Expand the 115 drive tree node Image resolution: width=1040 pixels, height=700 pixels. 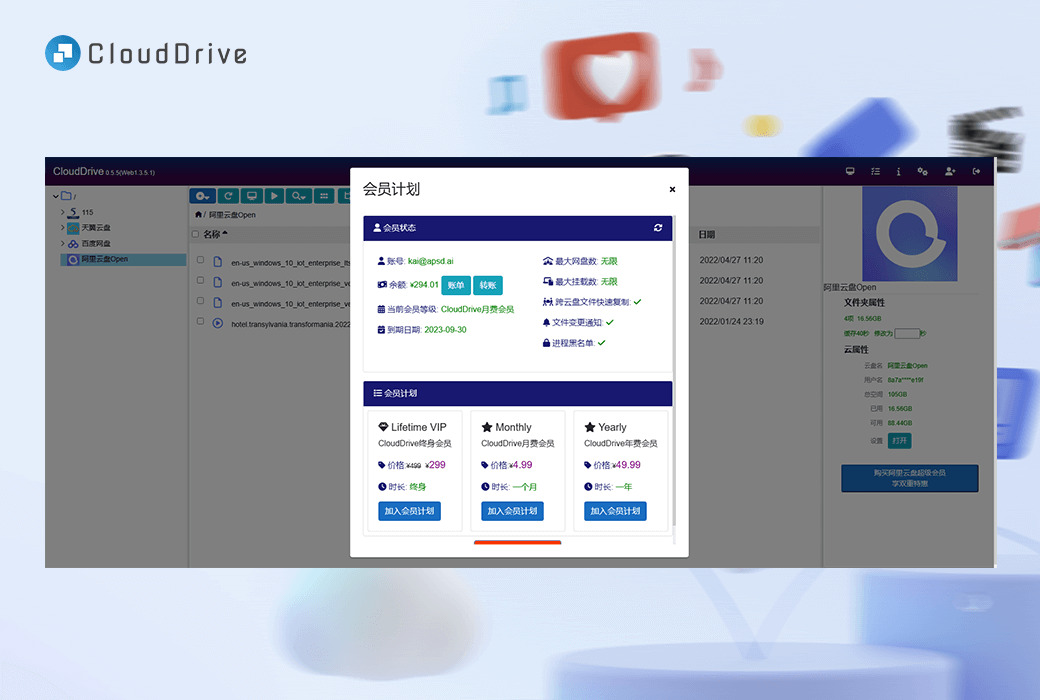point(62,212)
